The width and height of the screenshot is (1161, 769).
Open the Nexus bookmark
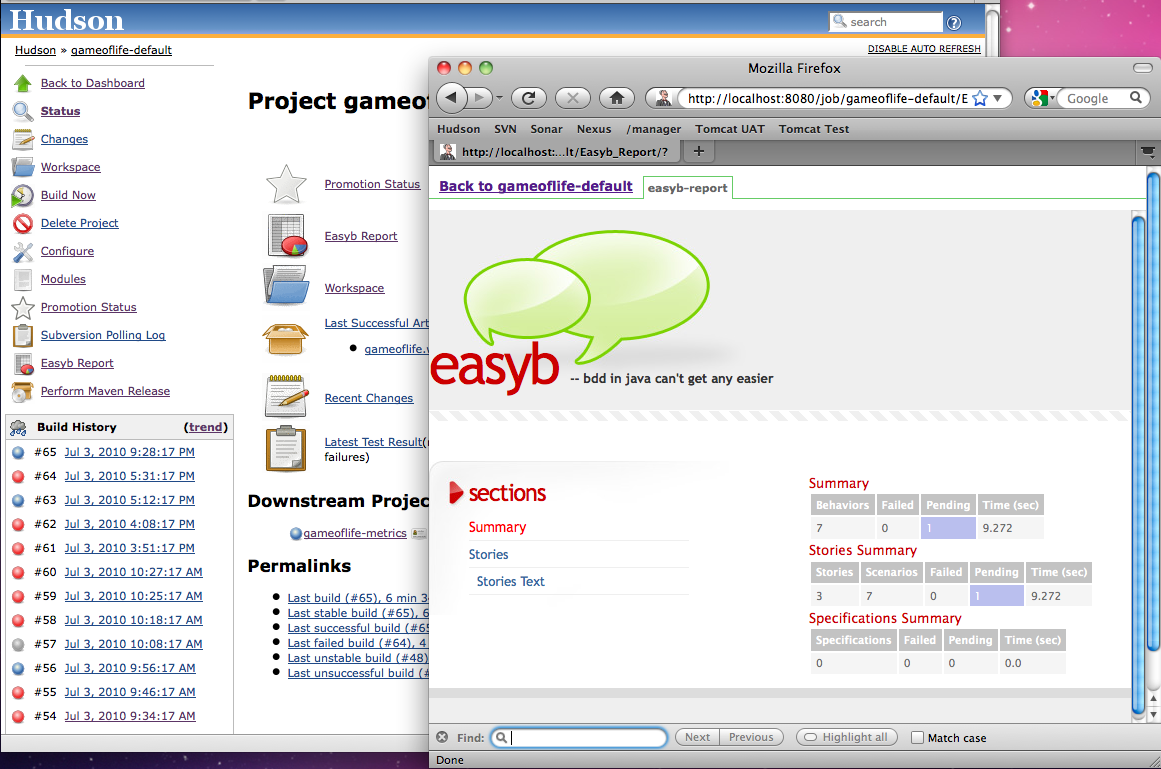tap(595, 129)
